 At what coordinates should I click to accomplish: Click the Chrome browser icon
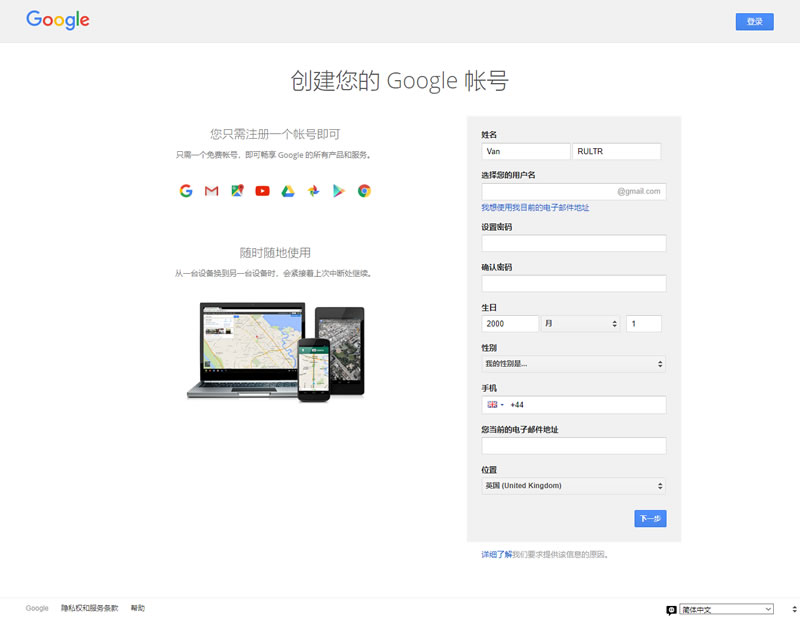point(364,191)
